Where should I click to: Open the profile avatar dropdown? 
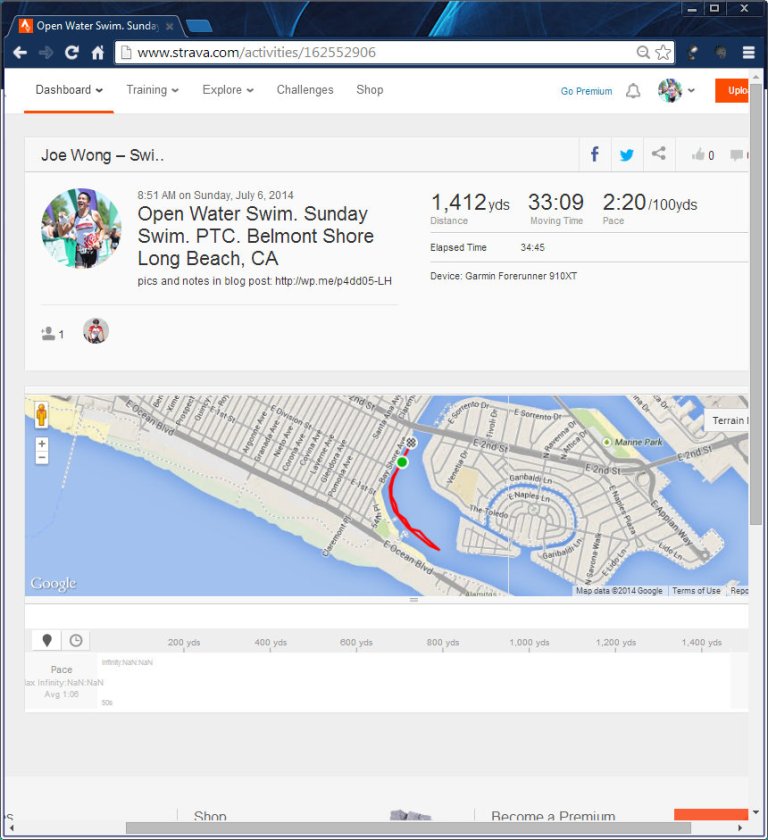pyautogui.click(x=676, y=91)
